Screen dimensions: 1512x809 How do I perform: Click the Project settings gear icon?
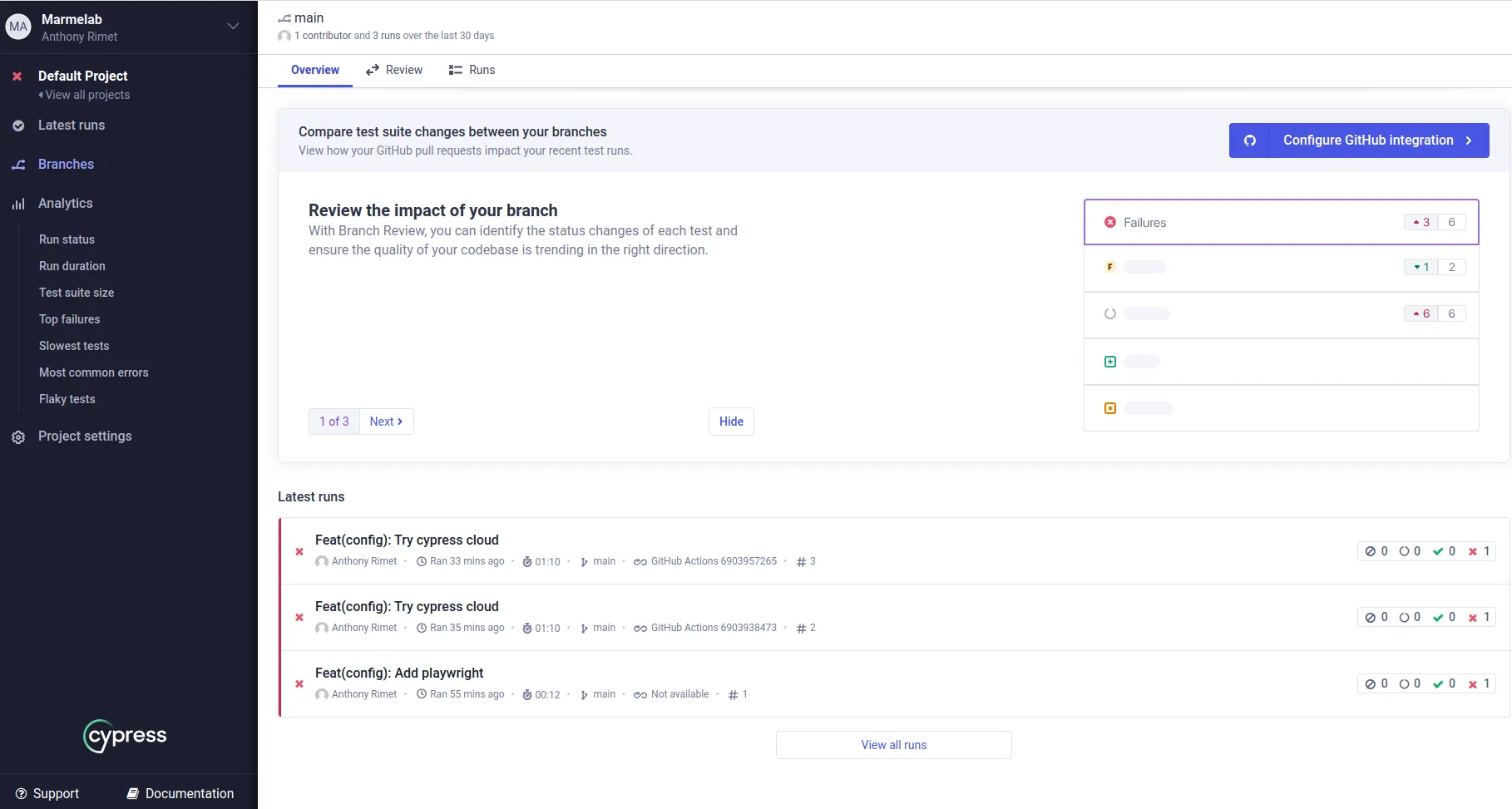point(18,437)
